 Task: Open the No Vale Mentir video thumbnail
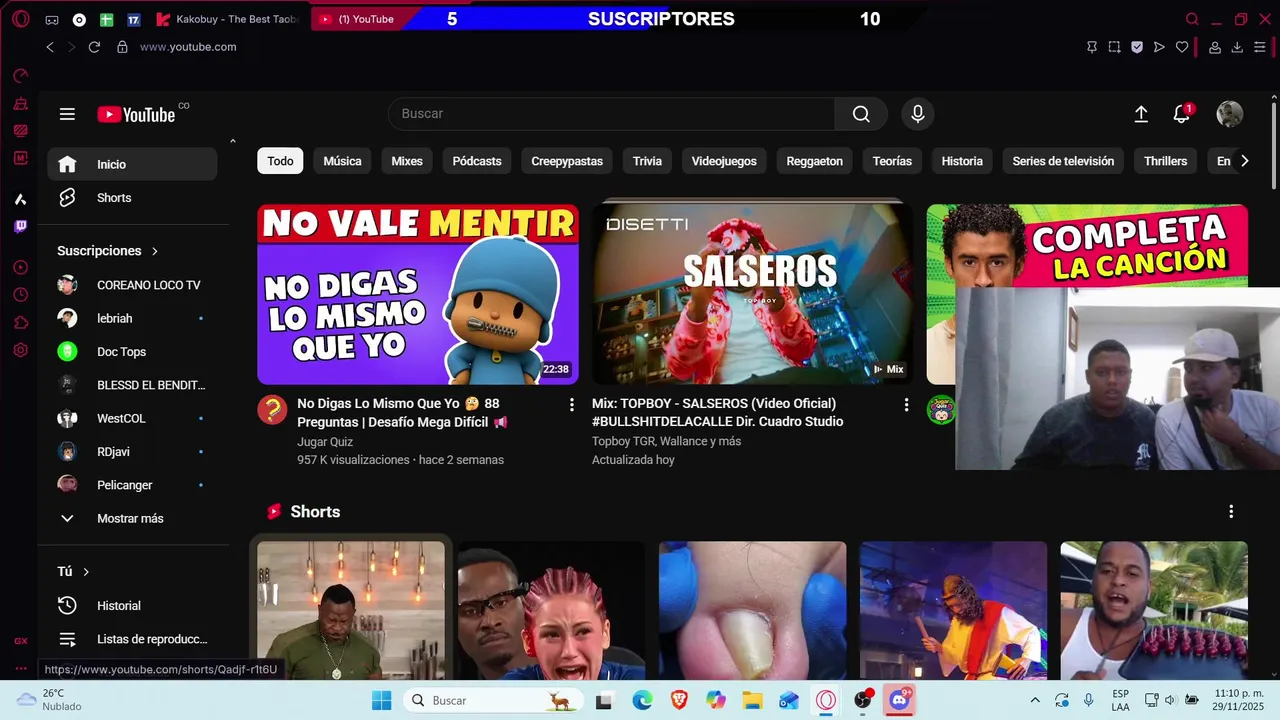coord(418,294)
